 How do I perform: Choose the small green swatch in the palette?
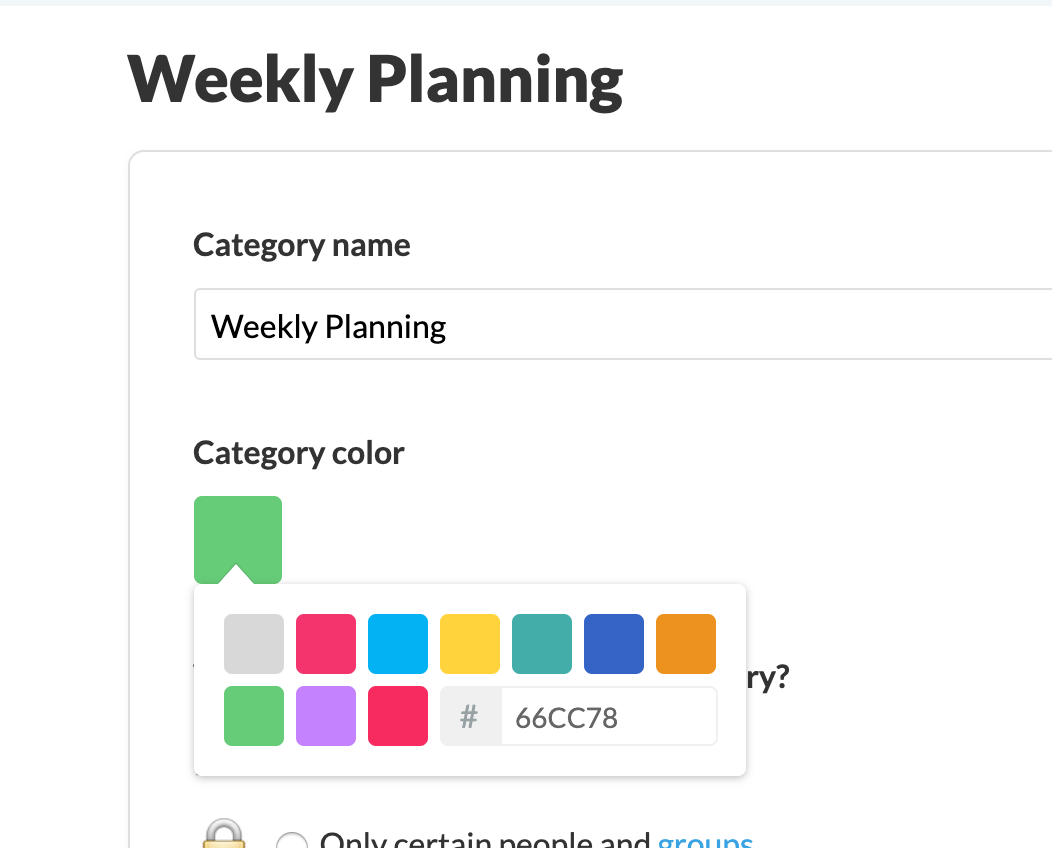254,716
